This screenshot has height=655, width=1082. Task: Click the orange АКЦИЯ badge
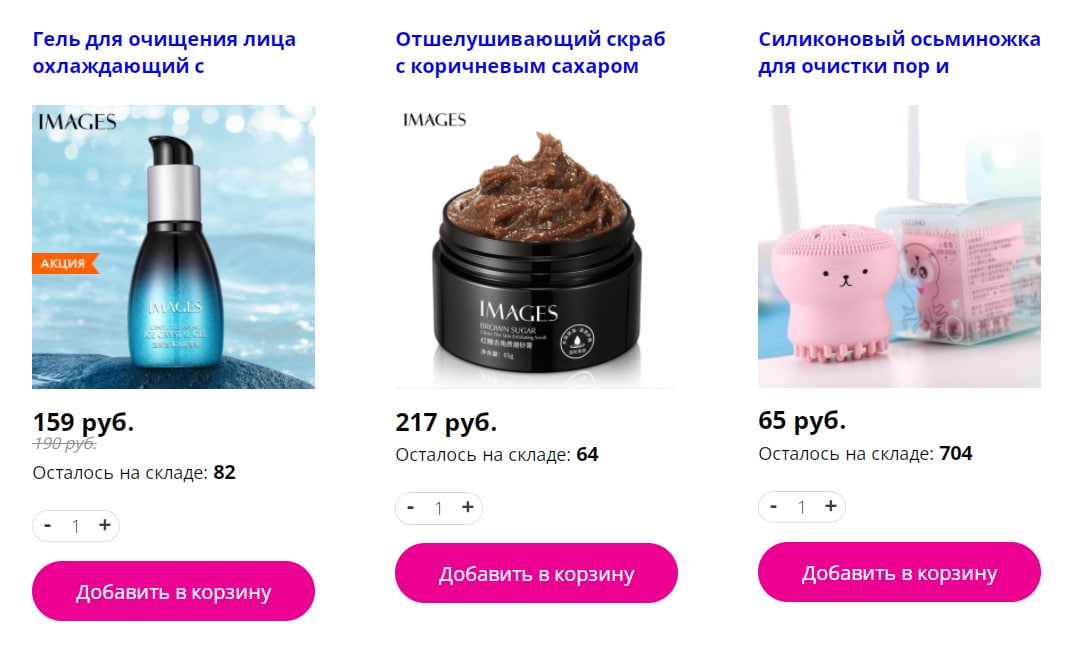pyautogui.click(x=65, y=263)
